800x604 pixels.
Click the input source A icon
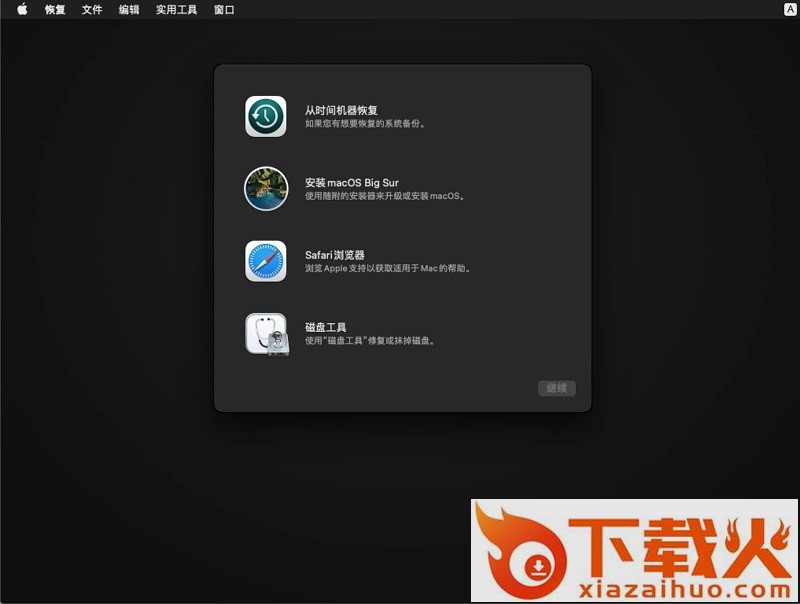789,9
